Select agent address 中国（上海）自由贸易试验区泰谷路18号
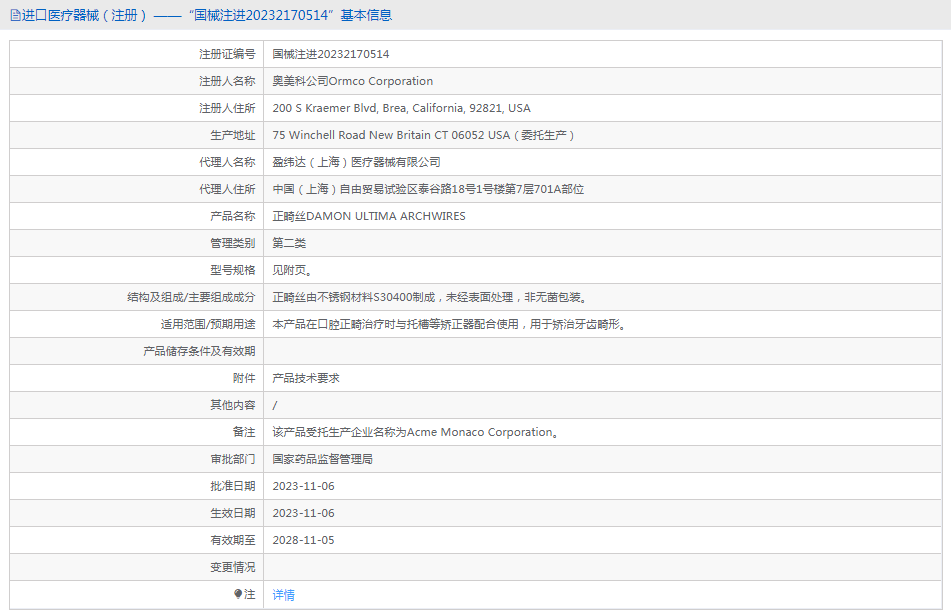This screenshot has width=951, height=612. (x=428, y=189)
